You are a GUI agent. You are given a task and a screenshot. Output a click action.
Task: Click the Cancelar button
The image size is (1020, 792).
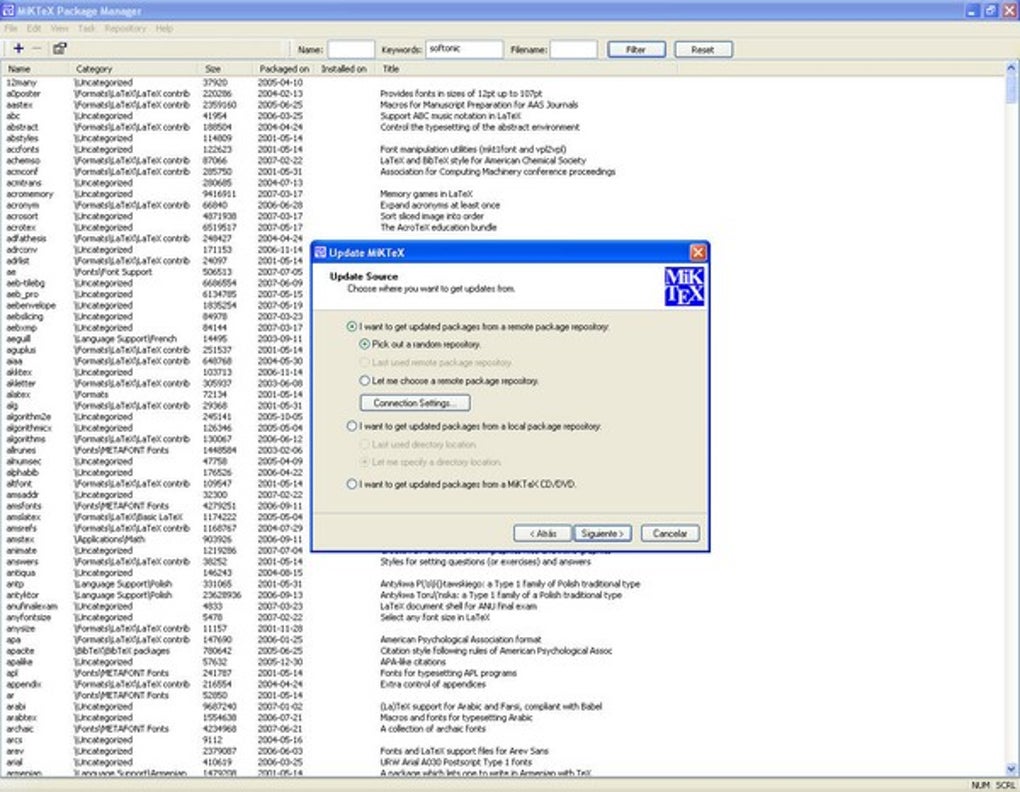point(670,534)
